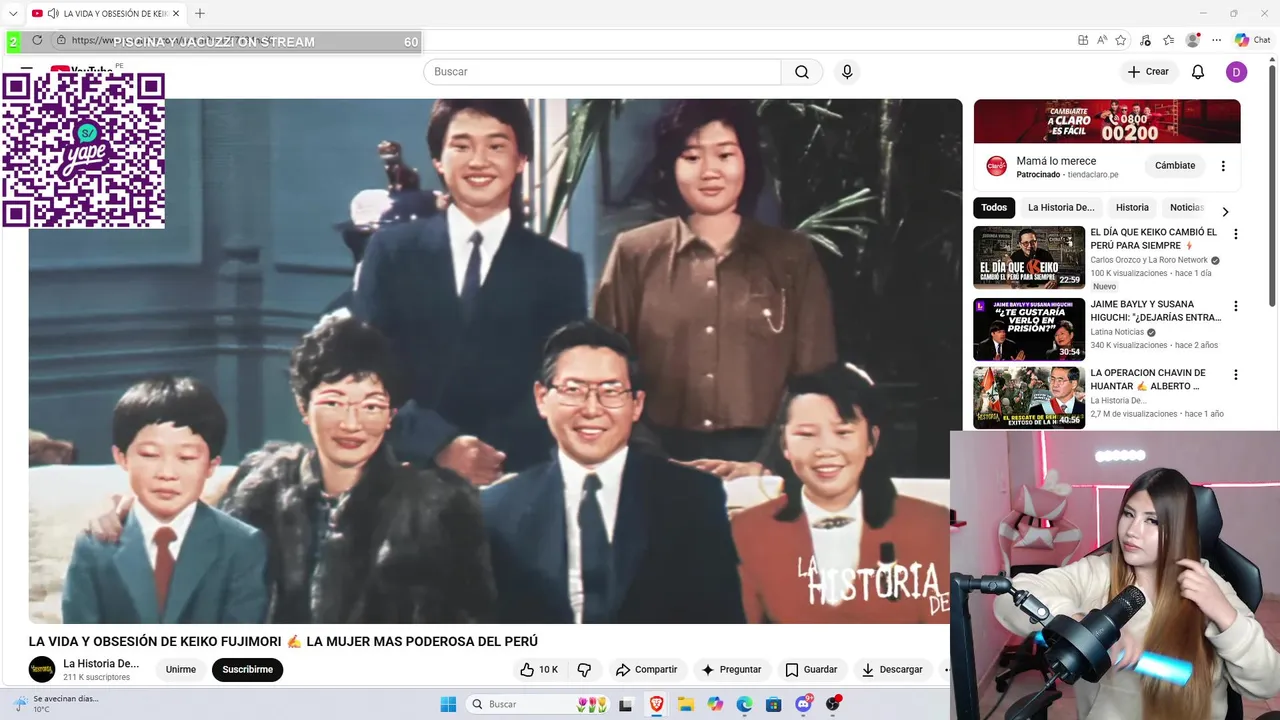
Task: Click the video title LA VIDA Y OBSESIÓN
Action: [x=283, y=642]
